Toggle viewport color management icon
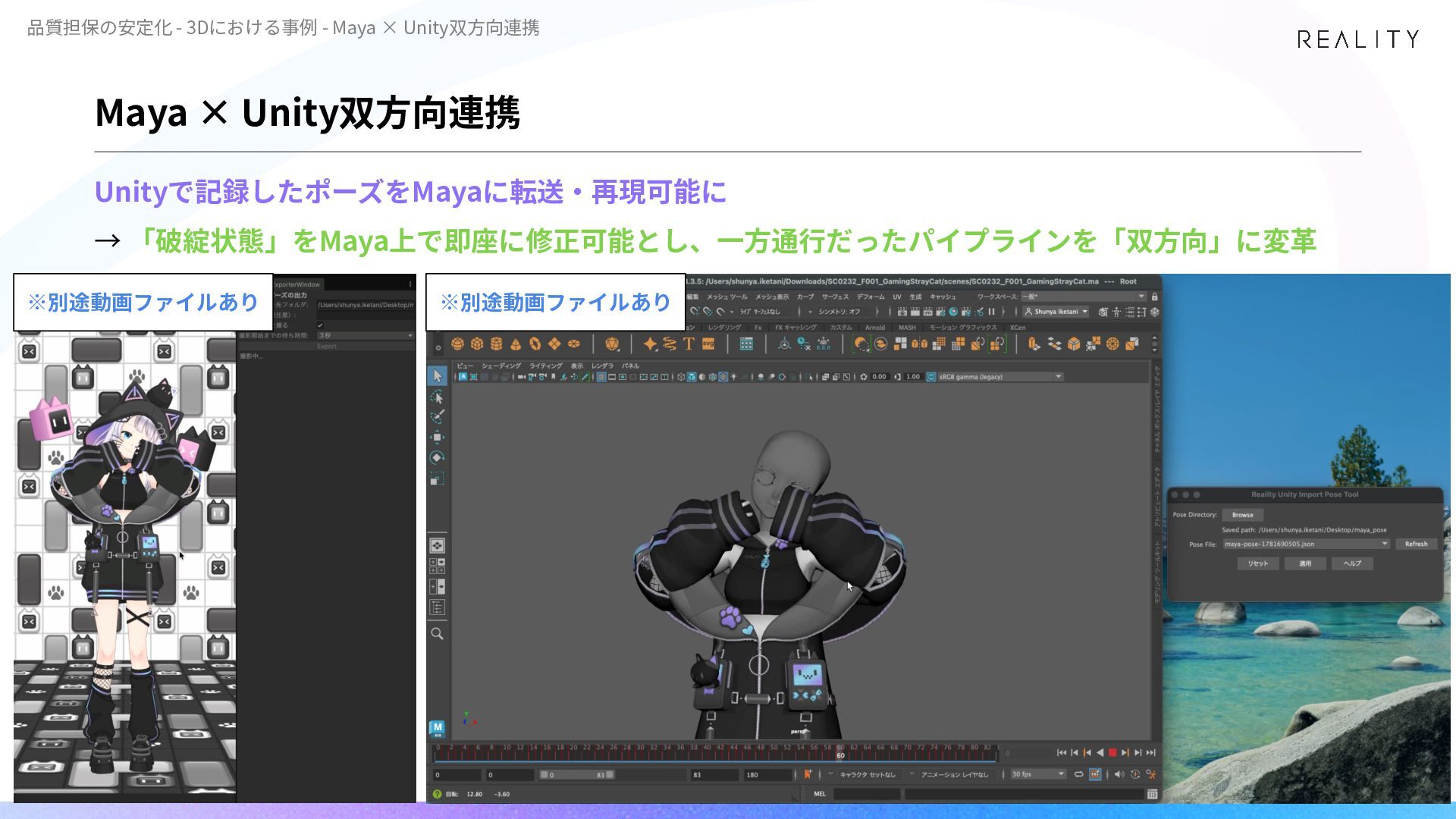Image resolution: width=1456 pixels, height=819 pixels. (x=931, y=377)
